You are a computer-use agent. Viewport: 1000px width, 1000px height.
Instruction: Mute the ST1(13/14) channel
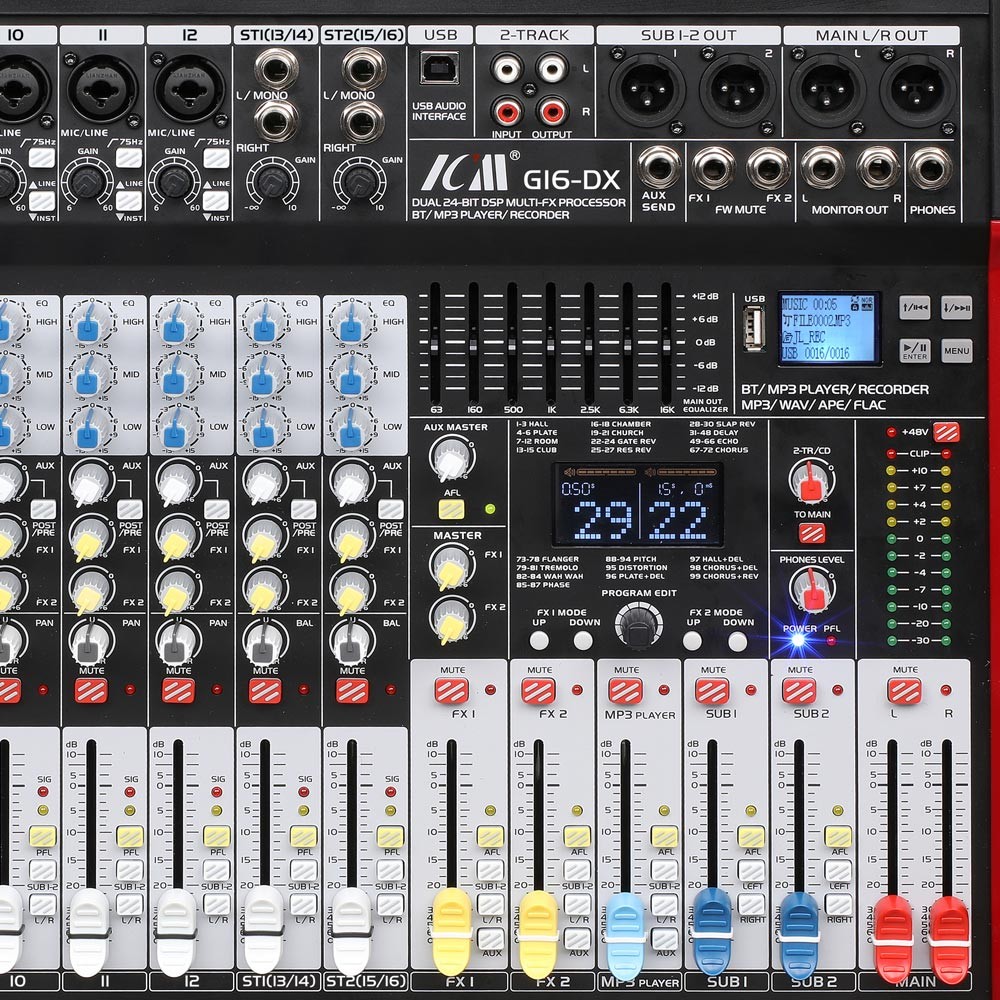pyautogui.click(x=265, y=691)
